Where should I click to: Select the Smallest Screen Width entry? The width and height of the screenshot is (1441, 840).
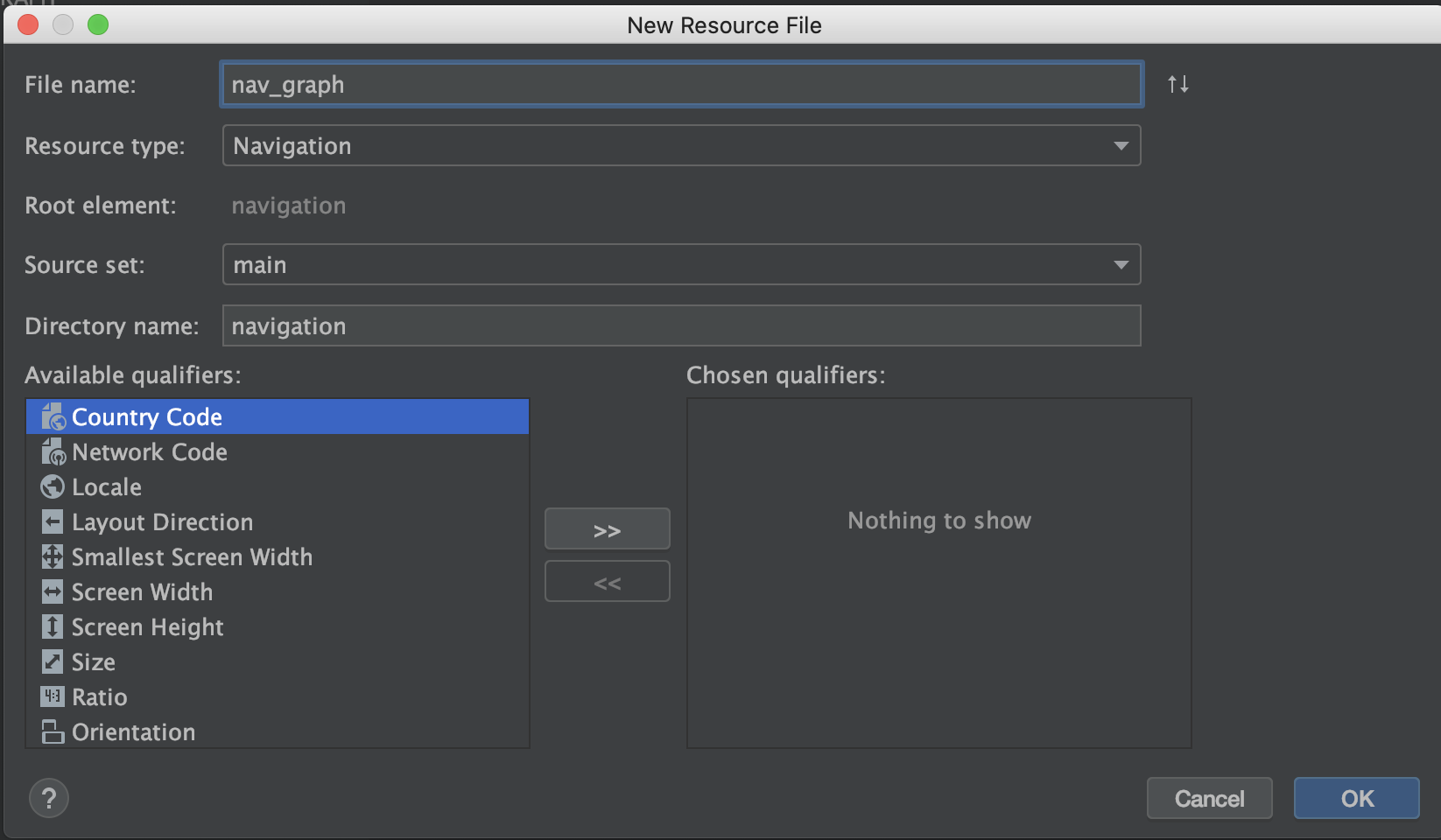pos(278,556)
